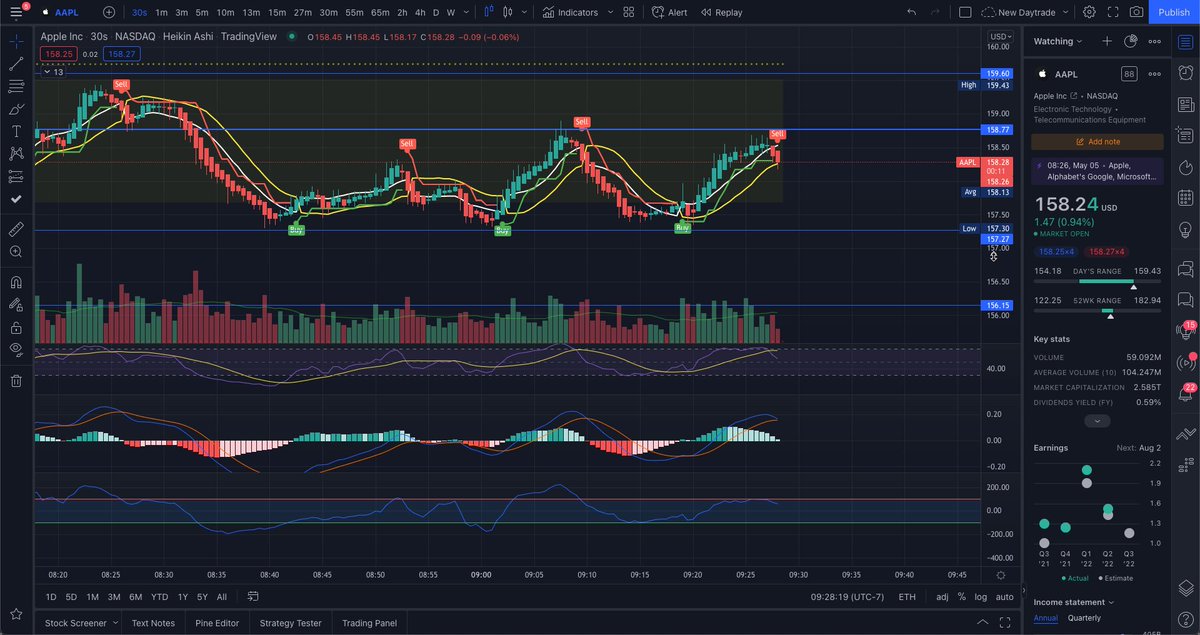
Task: Toggle log scale on price axis
Action: (979, 597)
